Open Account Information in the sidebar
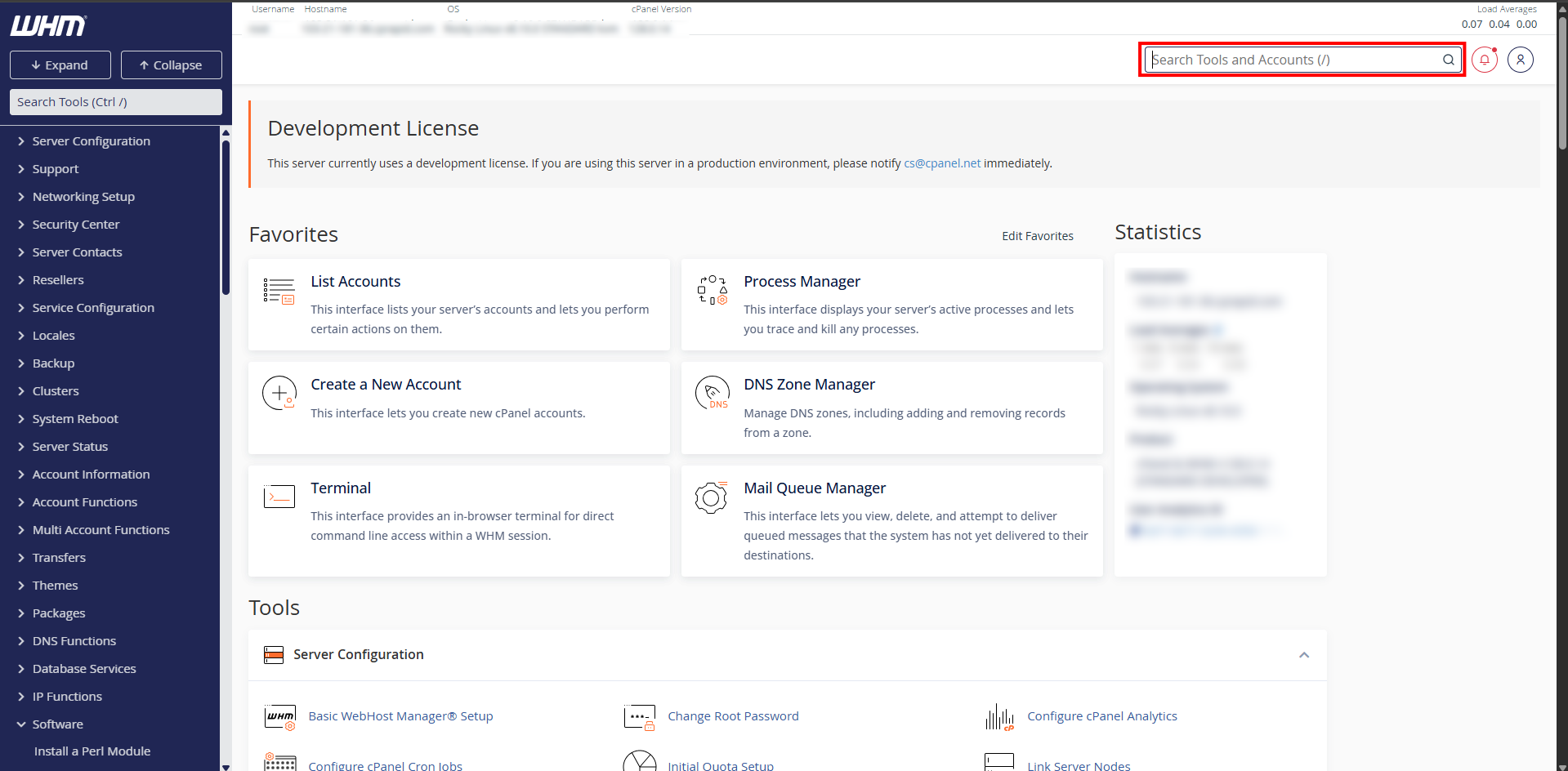This screenshot has height=771, width=1568. (x=91, y=475)
